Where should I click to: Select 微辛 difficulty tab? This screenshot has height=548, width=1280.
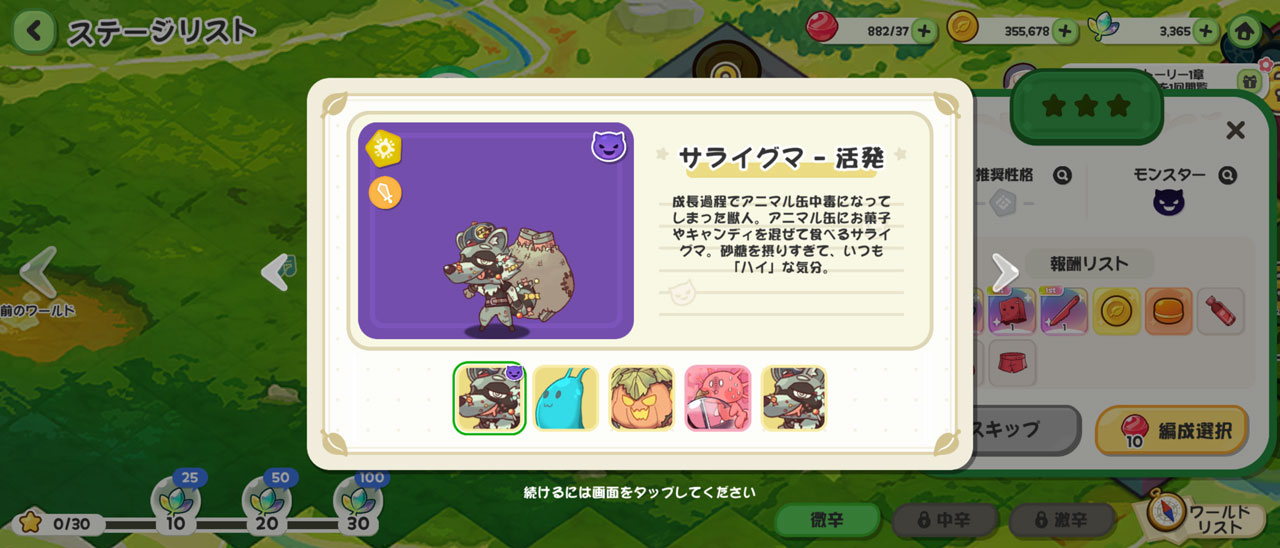tap(827, 520)
